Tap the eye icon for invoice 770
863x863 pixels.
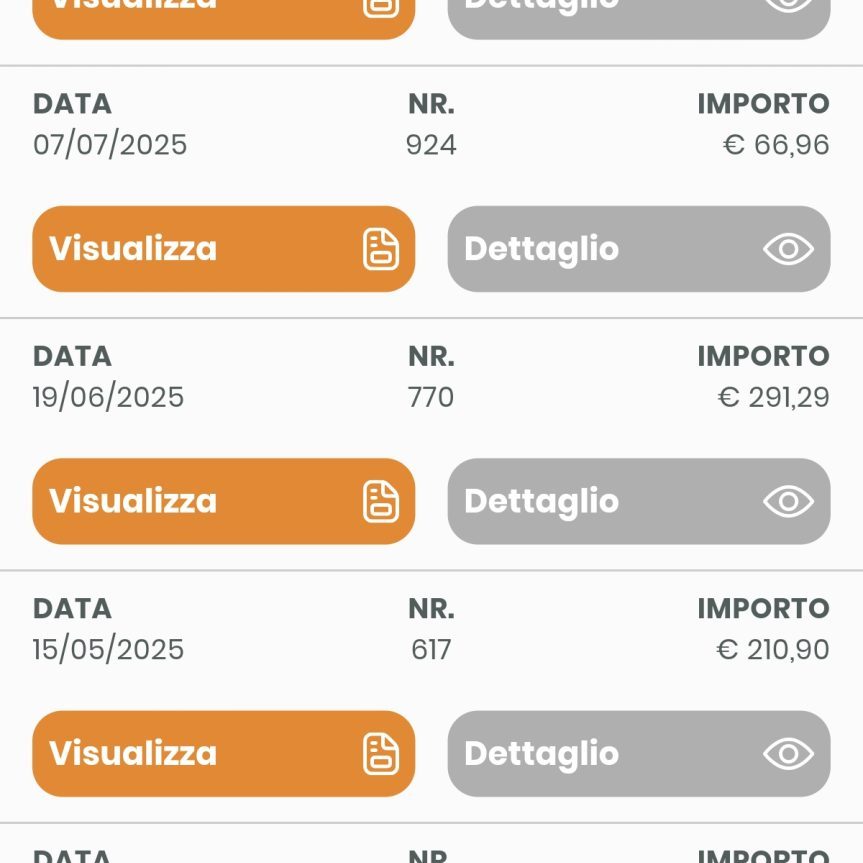pos(788,501)
